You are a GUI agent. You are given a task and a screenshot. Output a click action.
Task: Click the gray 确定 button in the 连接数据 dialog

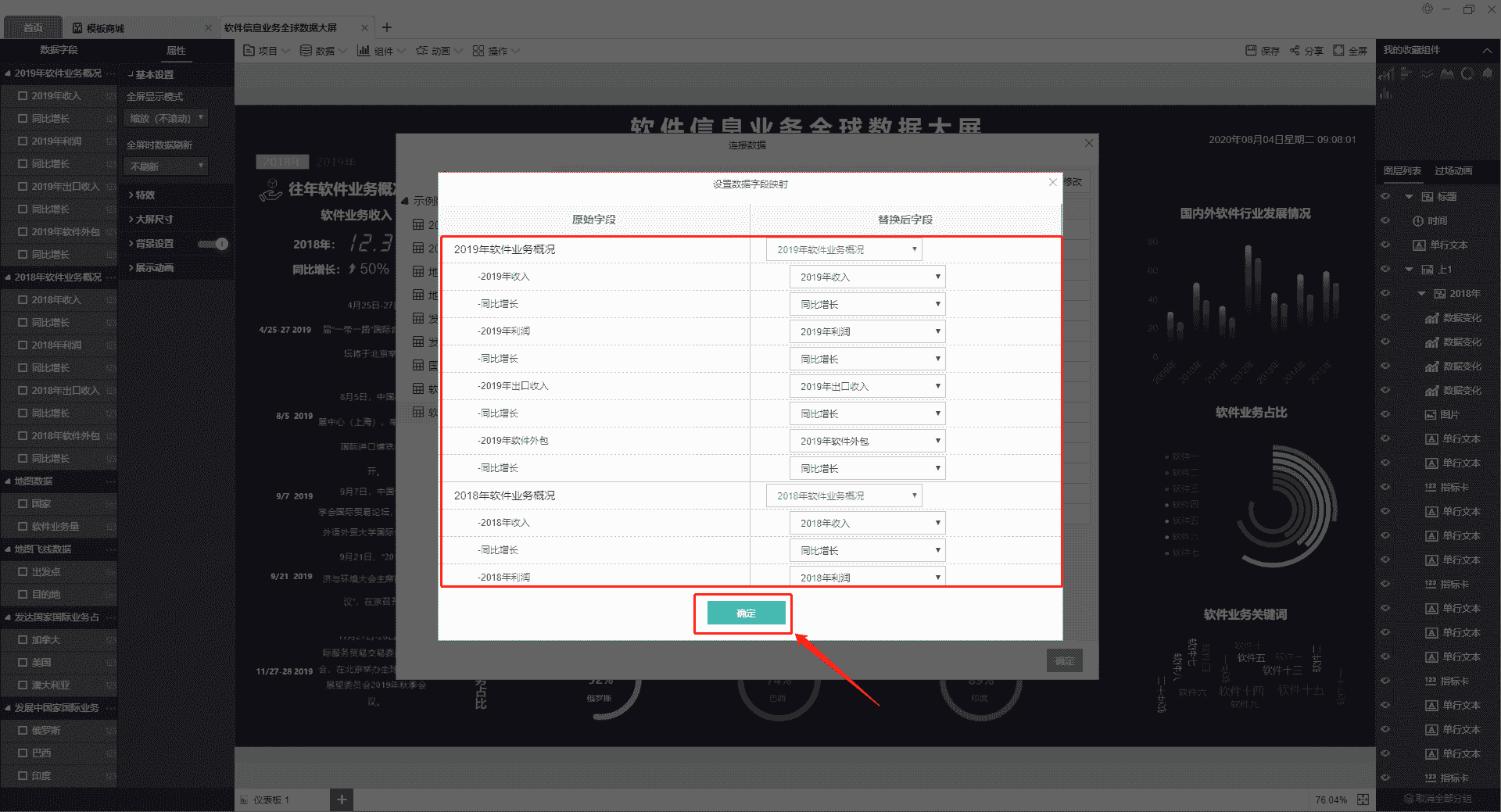(1064, 661)
